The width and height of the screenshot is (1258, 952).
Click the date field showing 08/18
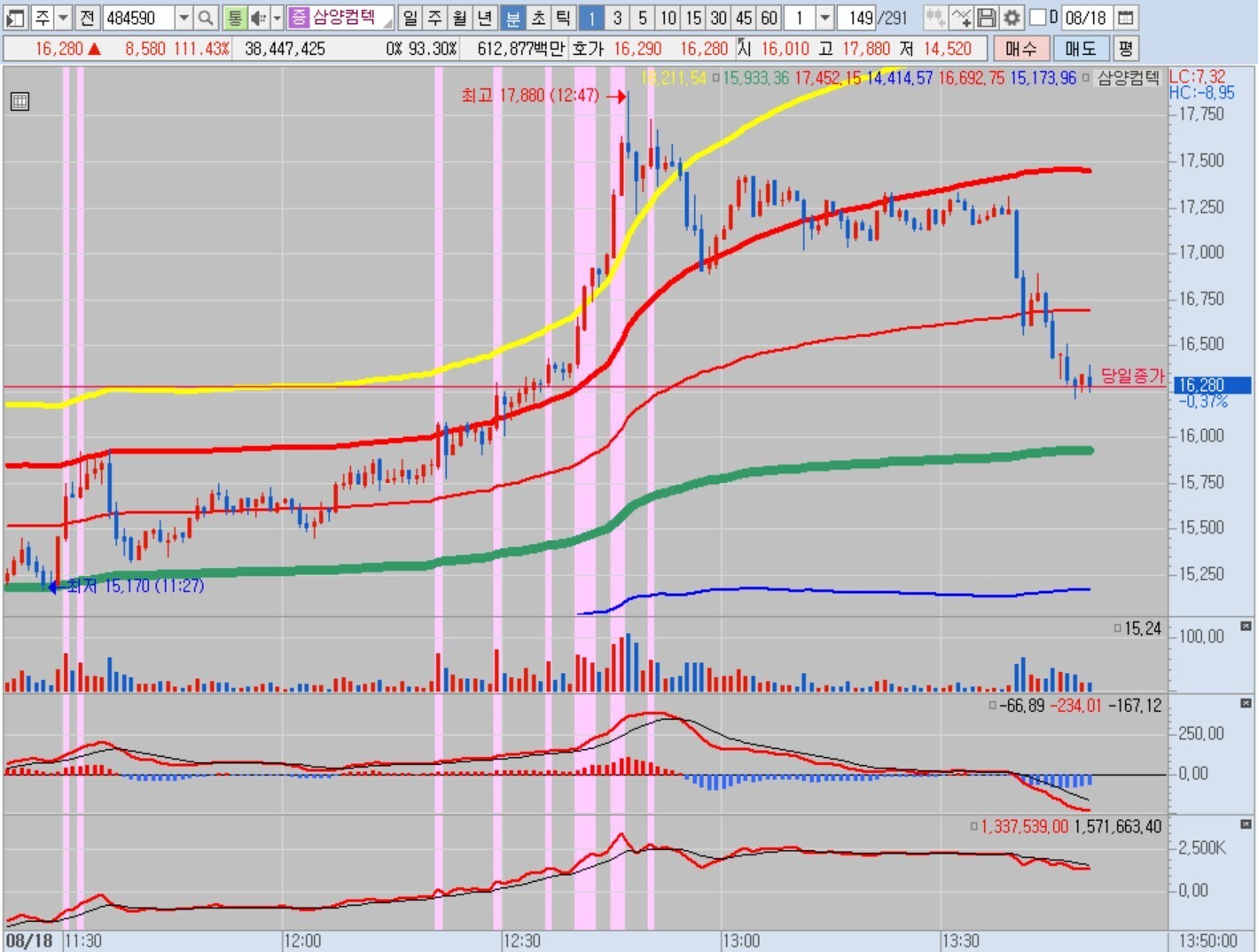coord(1086,17)
